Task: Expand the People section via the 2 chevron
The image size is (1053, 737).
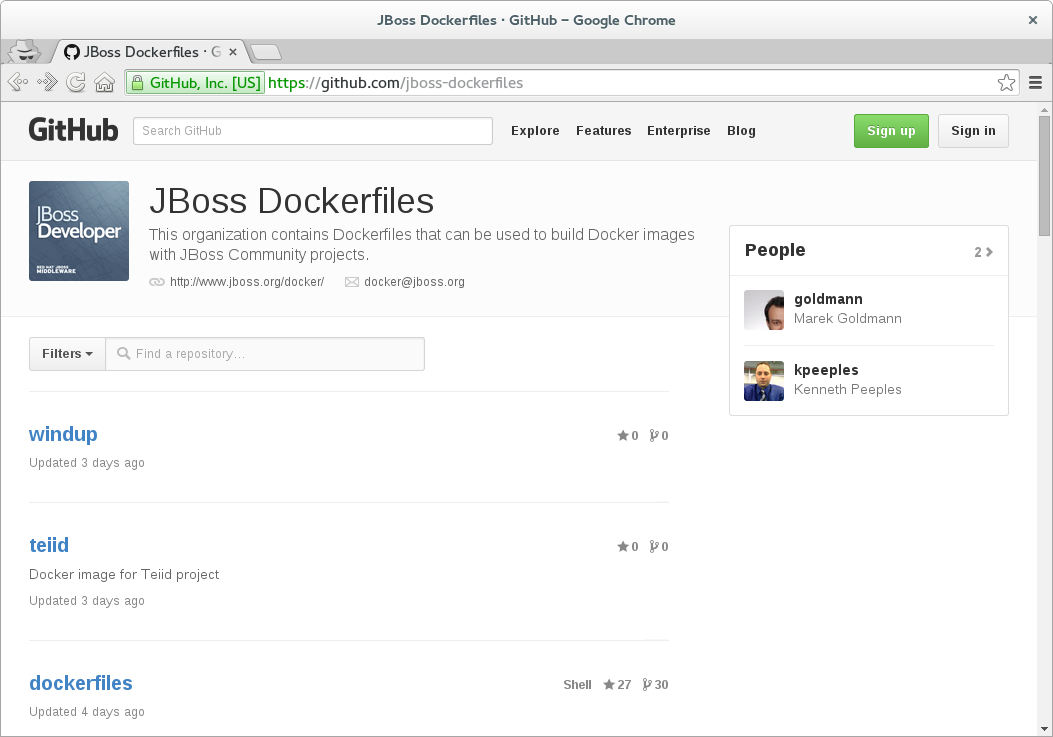Action: coord(984,251)
